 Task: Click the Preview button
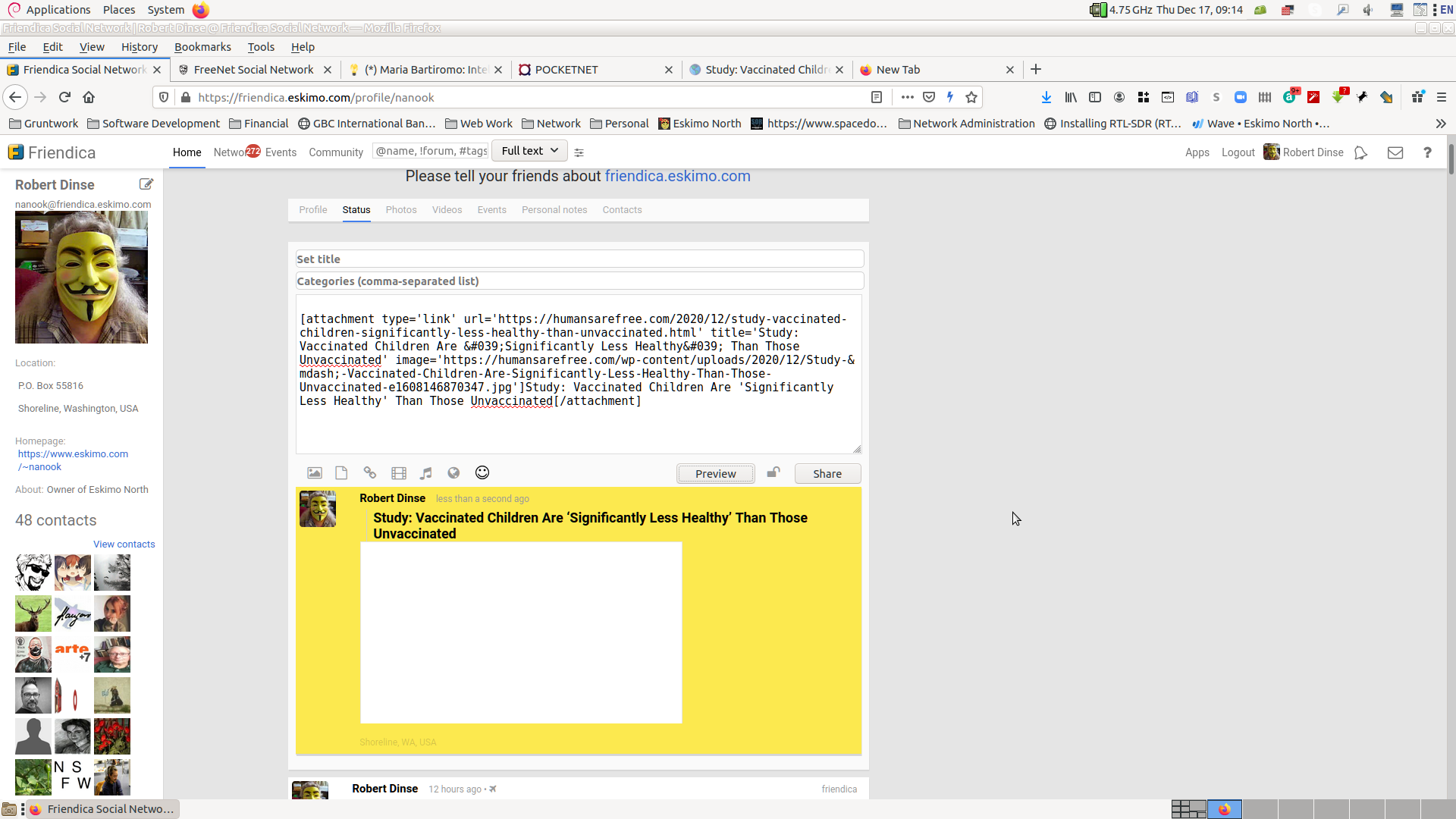715,474
